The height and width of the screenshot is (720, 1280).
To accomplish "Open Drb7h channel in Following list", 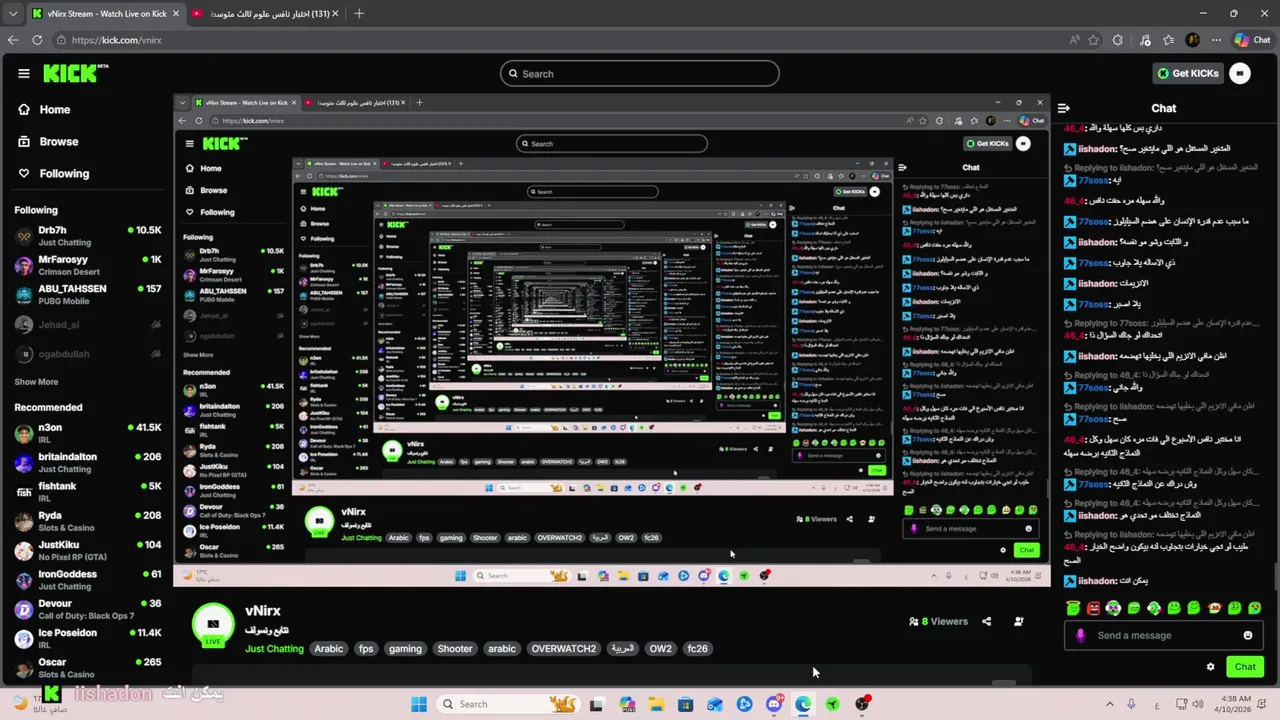I will tap(87, 235).
